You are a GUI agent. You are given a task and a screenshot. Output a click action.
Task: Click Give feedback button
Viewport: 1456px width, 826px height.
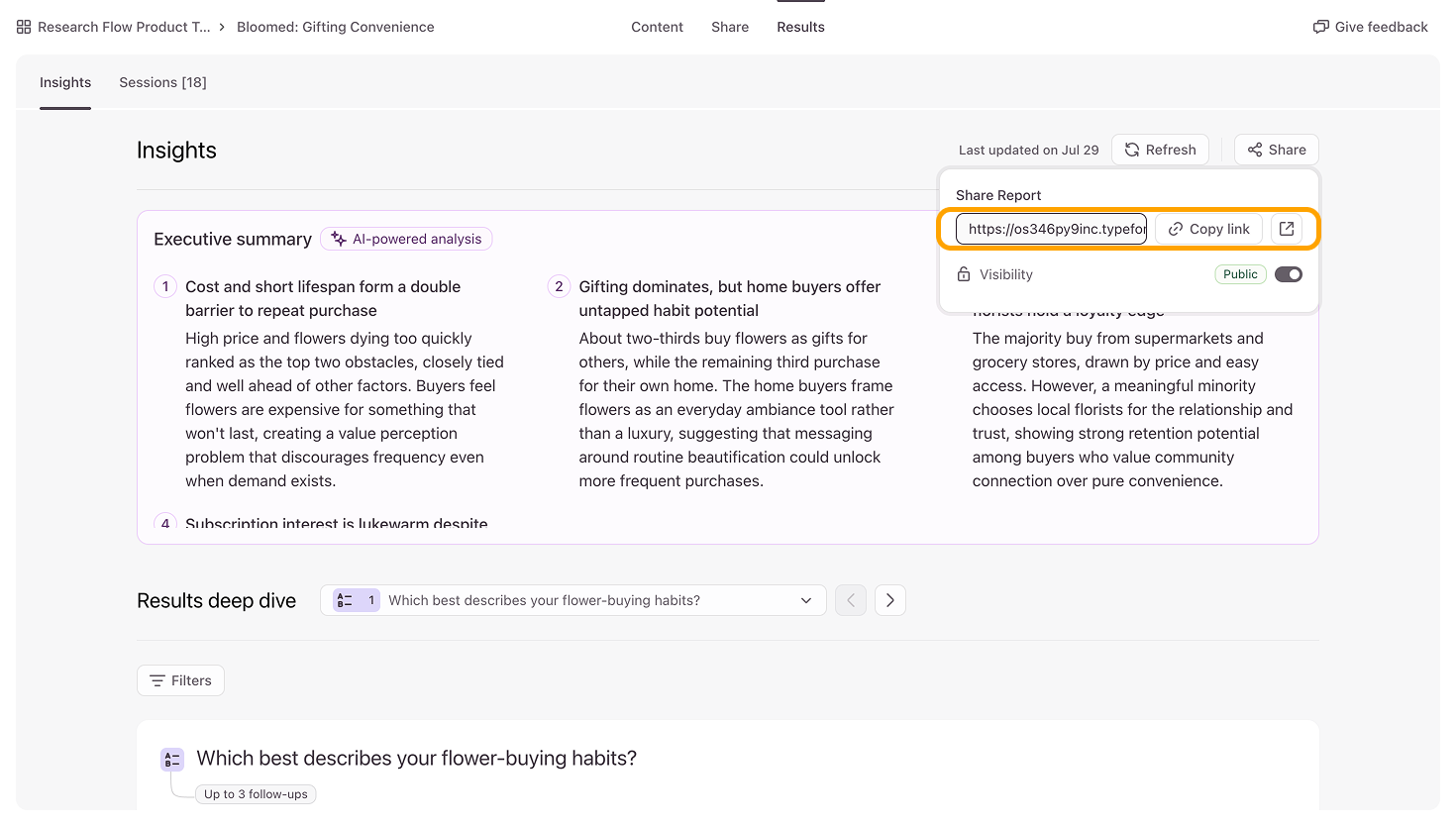[x=1371, y=27]
